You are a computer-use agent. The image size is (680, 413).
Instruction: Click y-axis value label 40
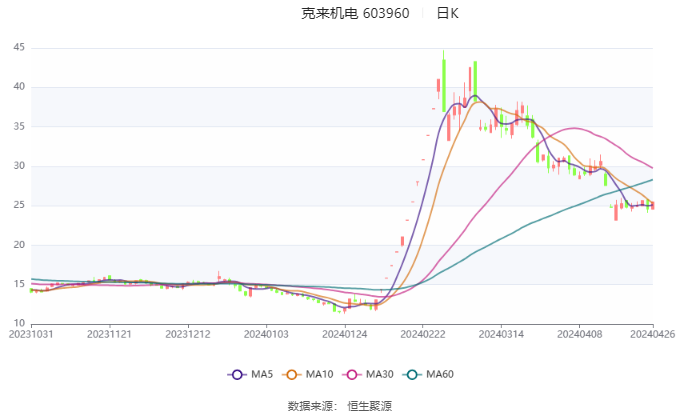19,87
